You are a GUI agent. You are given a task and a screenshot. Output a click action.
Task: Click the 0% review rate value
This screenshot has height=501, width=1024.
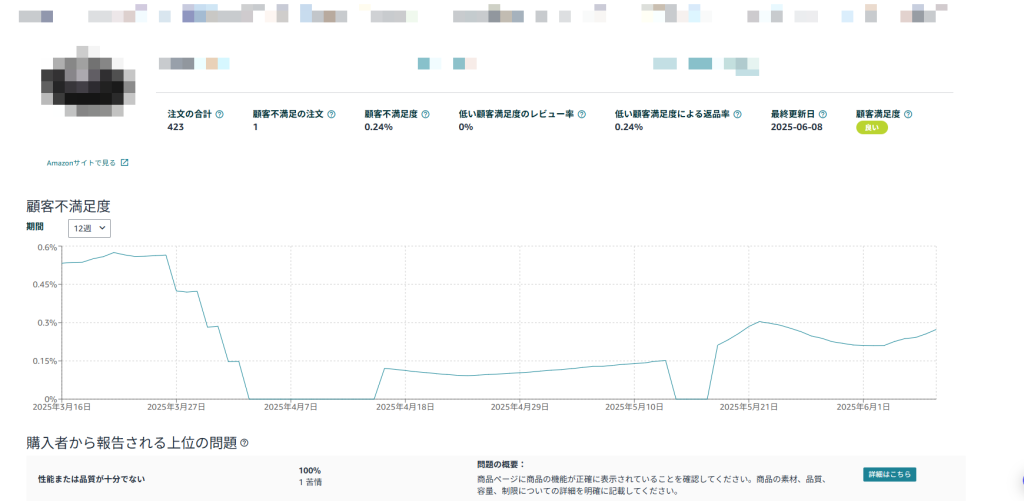pos(466,127)
